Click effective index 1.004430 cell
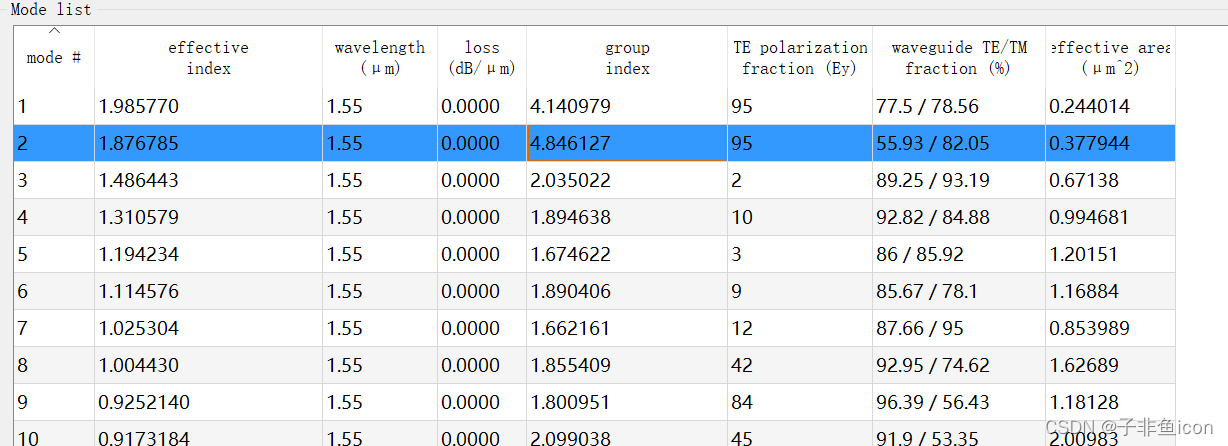The width and height of the screenshot is (1228, 446). (x=208, y=365)
